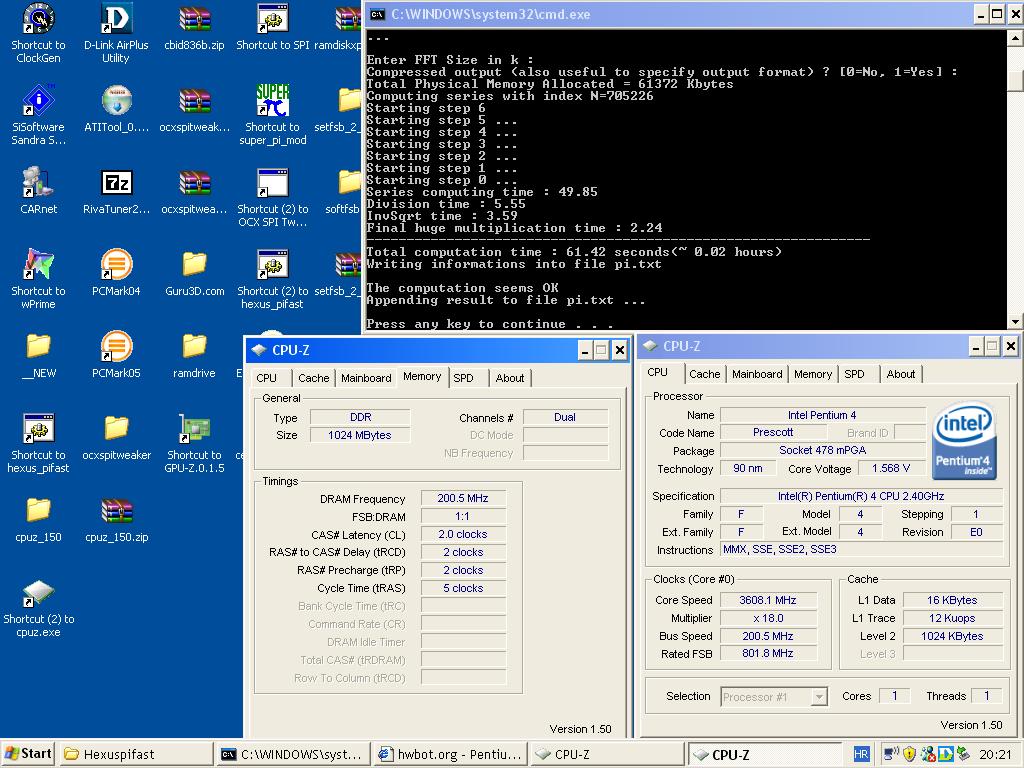Viewport: 1024px width, 768px height.
Task: Open the PCMark04 desktop icon
Action: [116, 265]
